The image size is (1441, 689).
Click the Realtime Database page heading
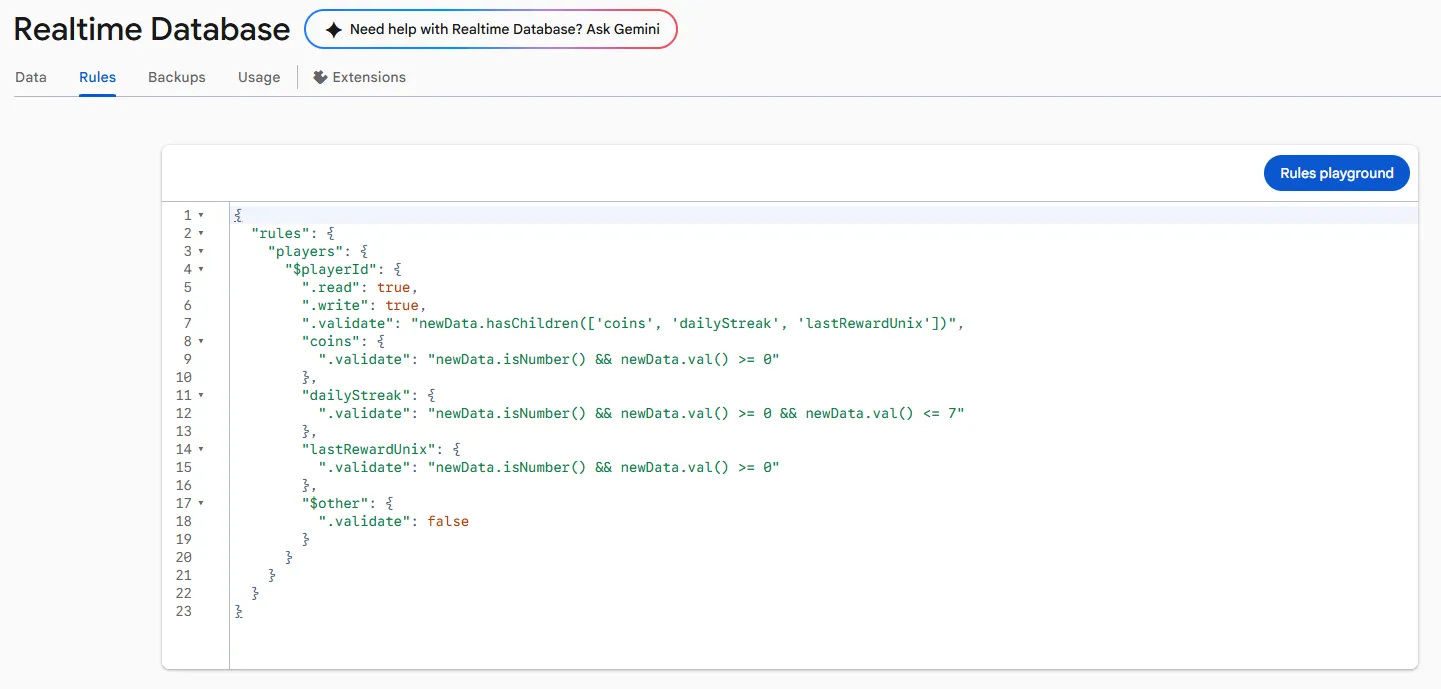[x=152, y=29]
